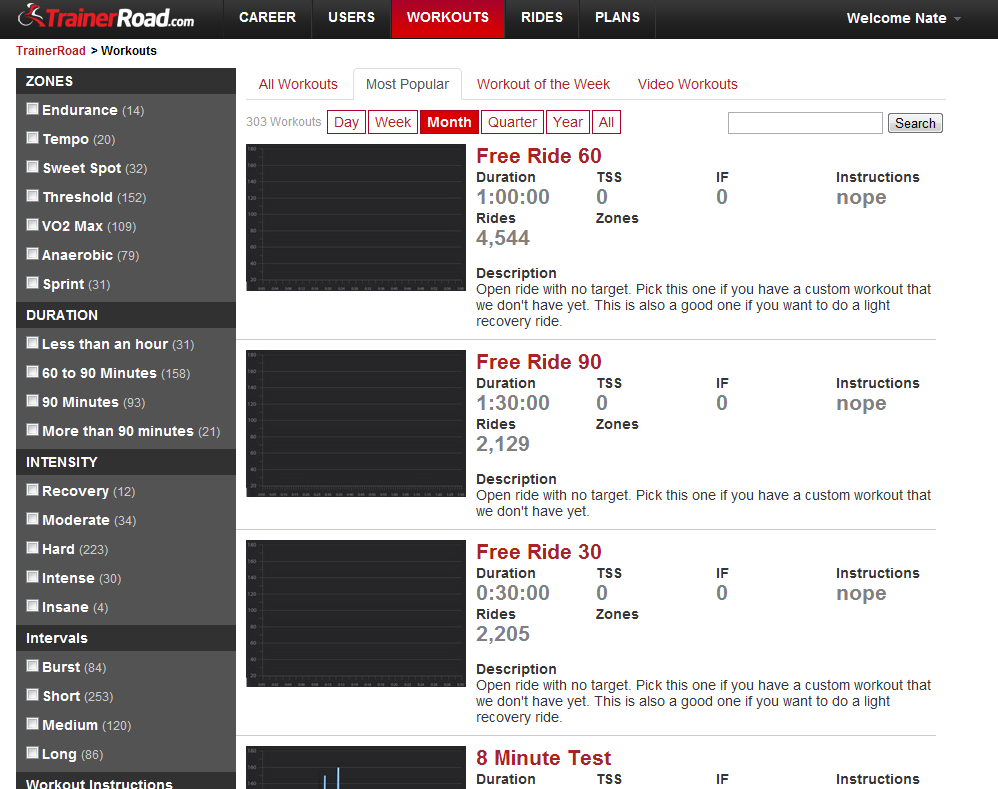Open the Free Ride 90 workout title
This screenshot has height=789, width=998.
coord(538,362)
